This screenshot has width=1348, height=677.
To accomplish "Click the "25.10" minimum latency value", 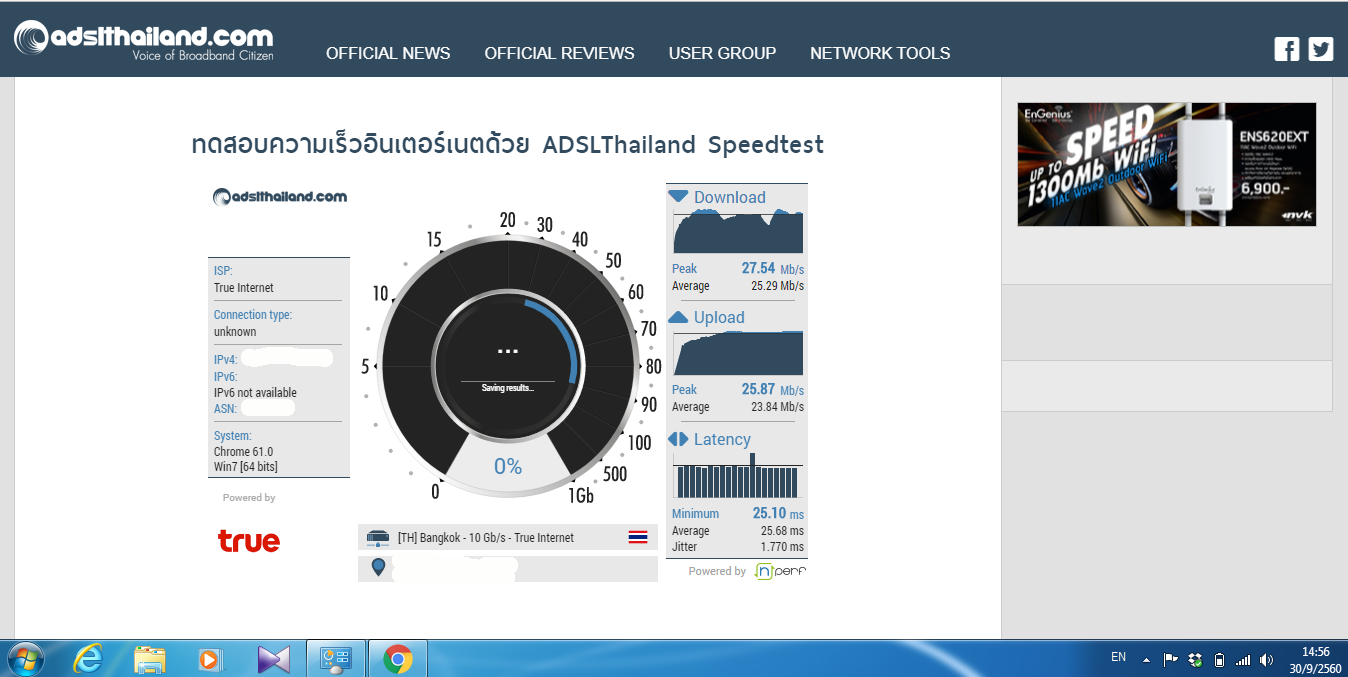I will (769, 513).
